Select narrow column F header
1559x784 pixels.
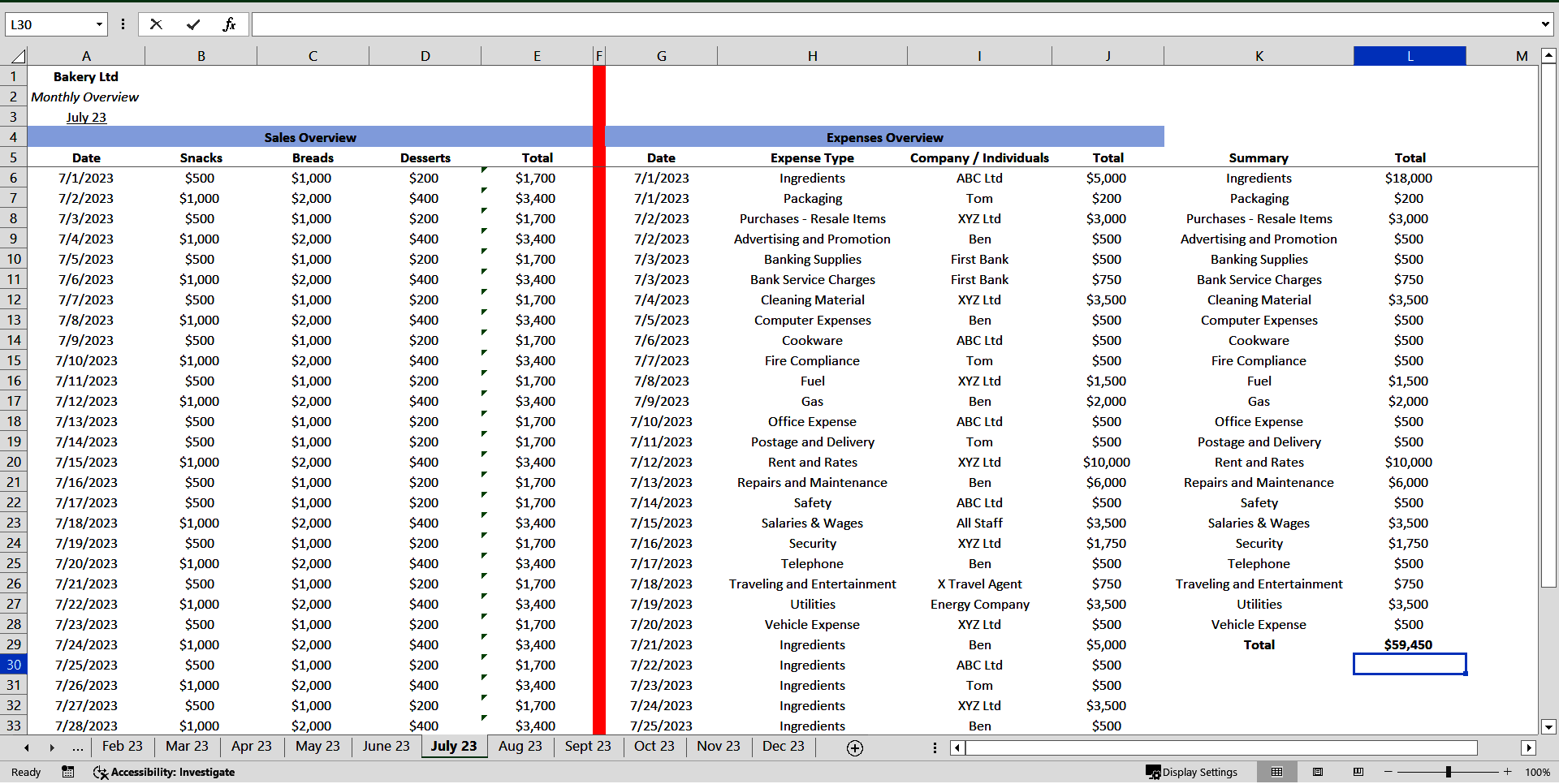(599, 56)
